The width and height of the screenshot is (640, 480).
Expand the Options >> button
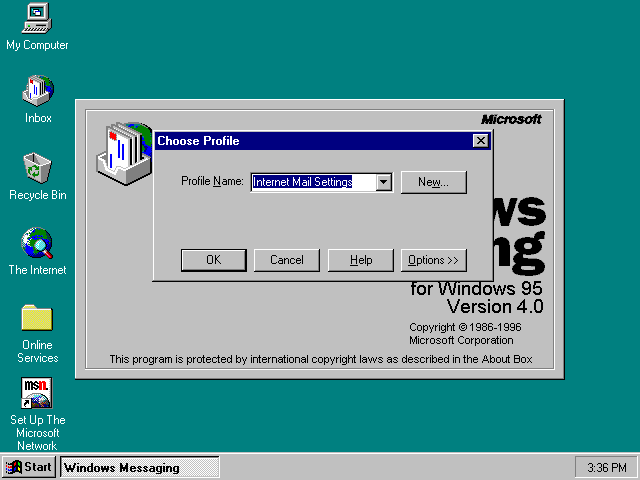433,260
